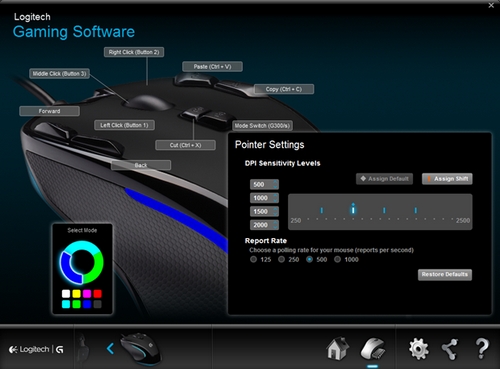Image resolution: width=500 pixels, height=369 pixels.
Task: Open help via question mark icon
Action: click(482, 349)
